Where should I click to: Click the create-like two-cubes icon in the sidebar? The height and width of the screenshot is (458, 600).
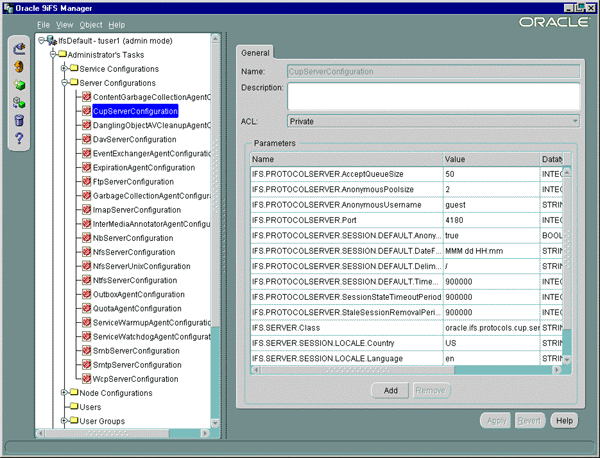pyautogui.click(x=19, y=103)
